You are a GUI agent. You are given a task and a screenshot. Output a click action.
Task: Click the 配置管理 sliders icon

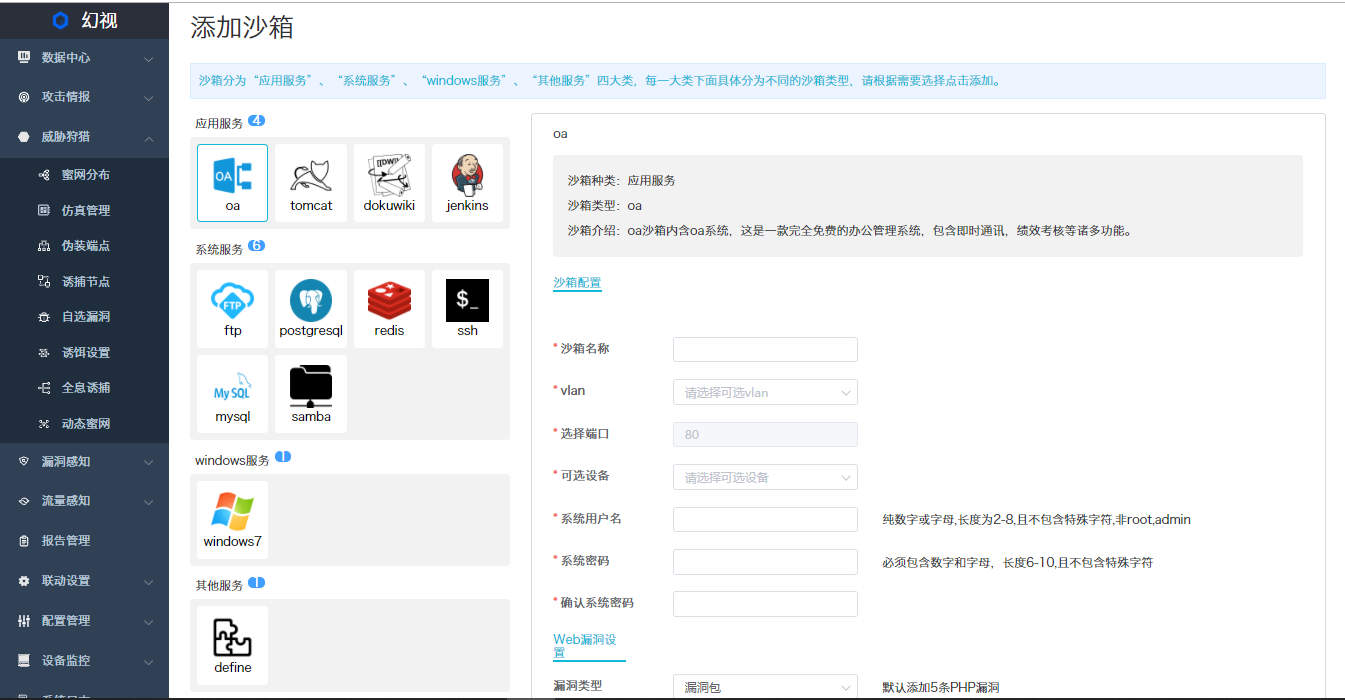tap(24, 621)
